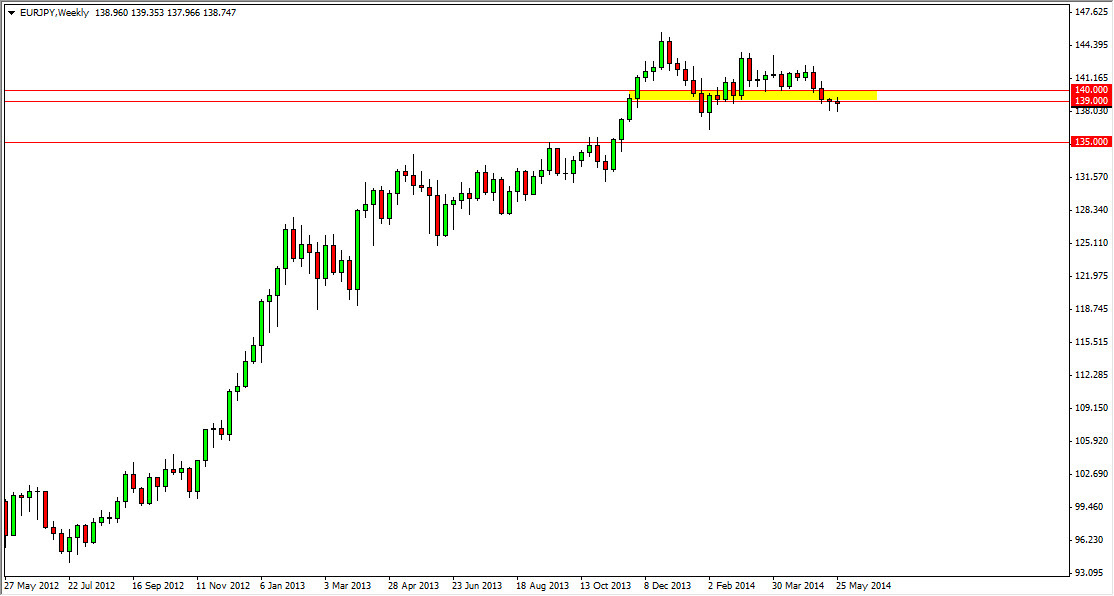The image size is (1114, 596).
Task: Click the open price 138.960 in header
Action: 113,13
